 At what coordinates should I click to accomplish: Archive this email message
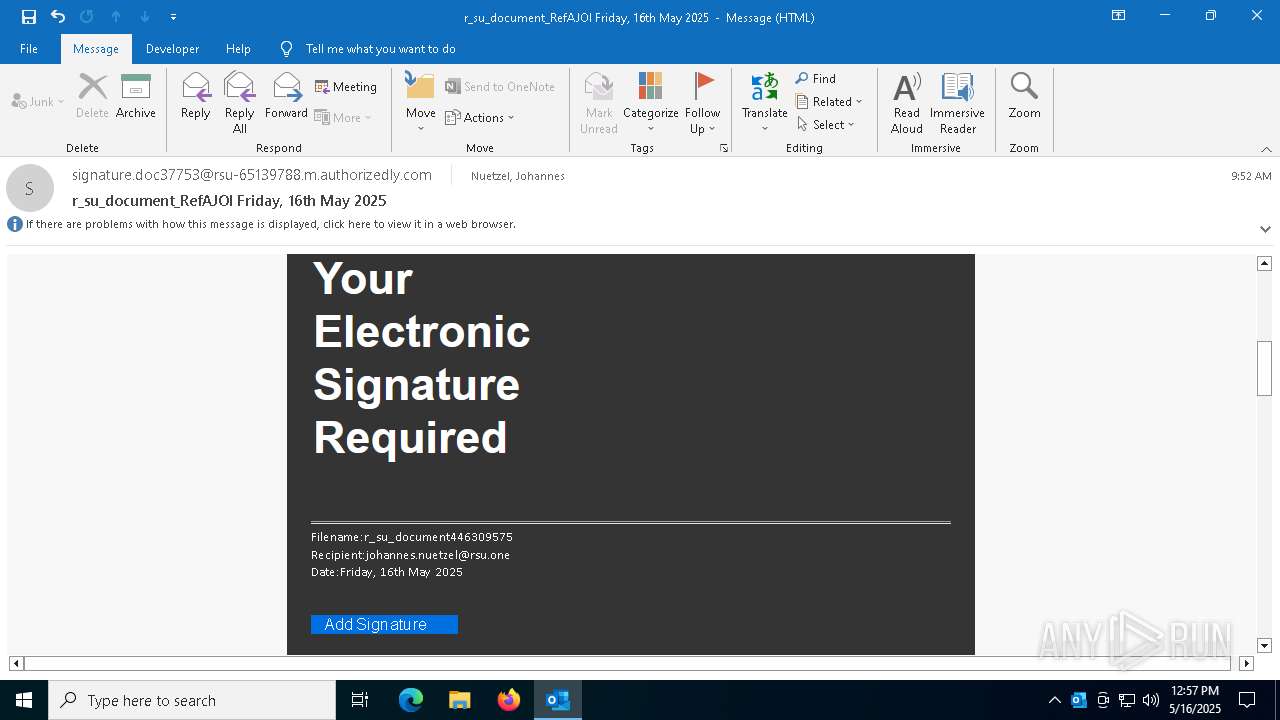click(x=136, y=97)
